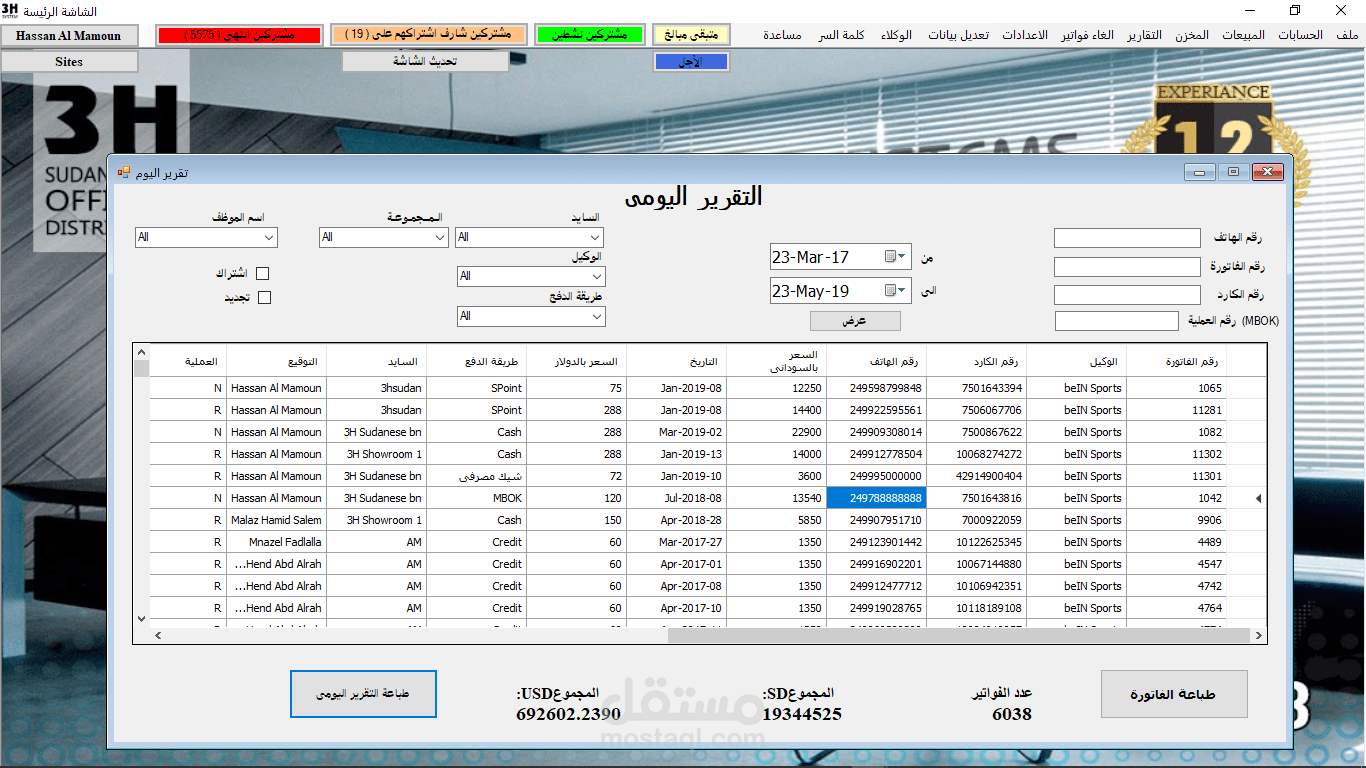1366x768 pixels.
Task: Click the رقم الفاتورة input field
Action: [1127, 267]
